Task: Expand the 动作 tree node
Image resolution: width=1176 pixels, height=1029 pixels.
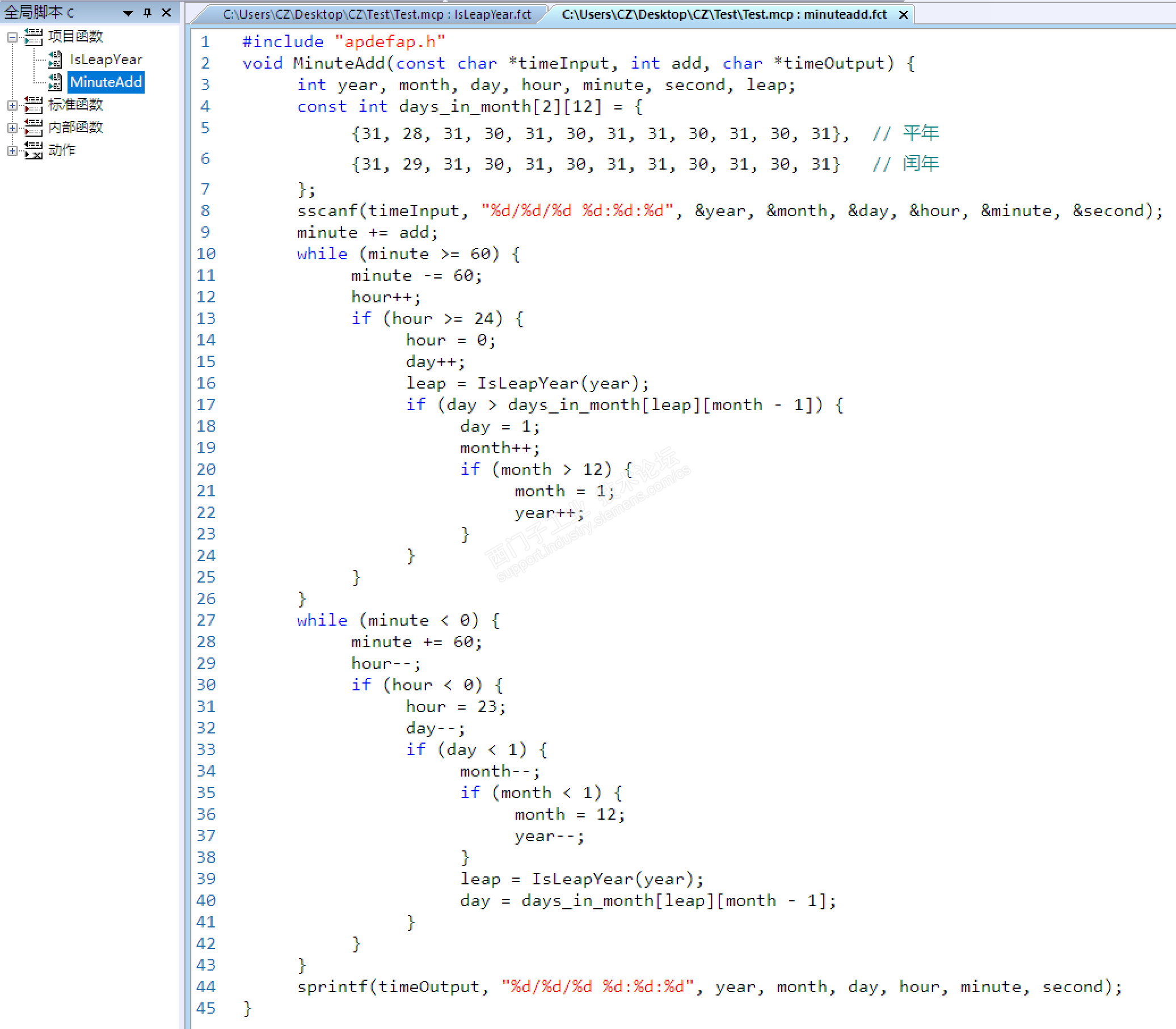Action: click(x=12, y=150)
